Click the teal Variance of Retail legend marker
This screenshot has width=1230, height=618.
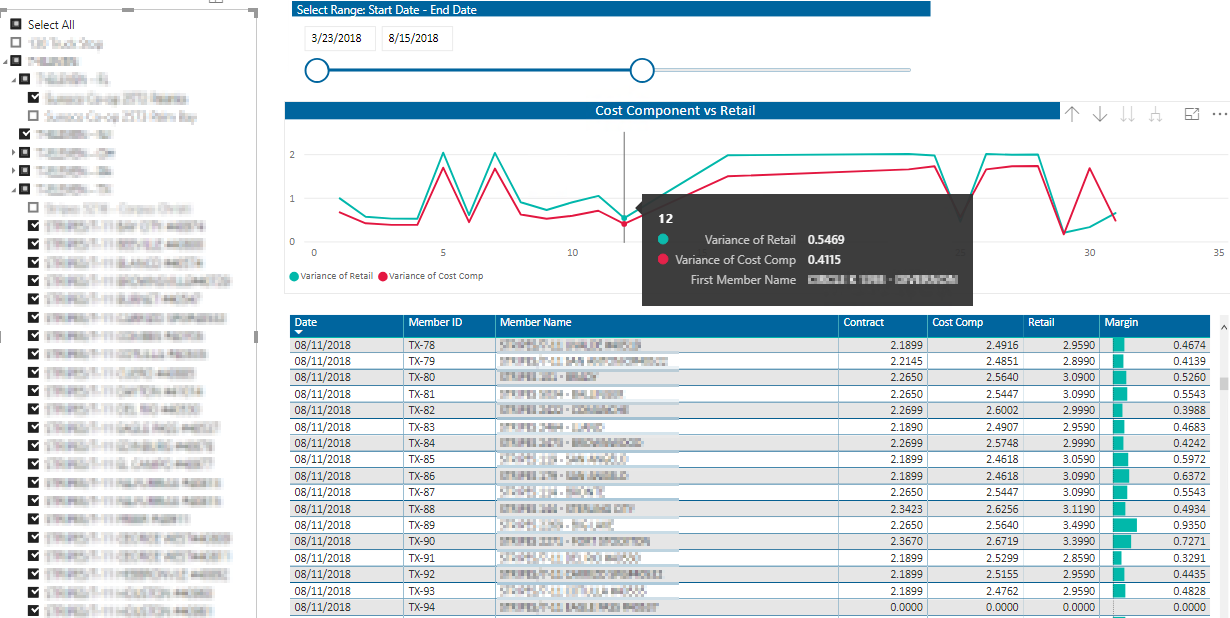(294, 276)
